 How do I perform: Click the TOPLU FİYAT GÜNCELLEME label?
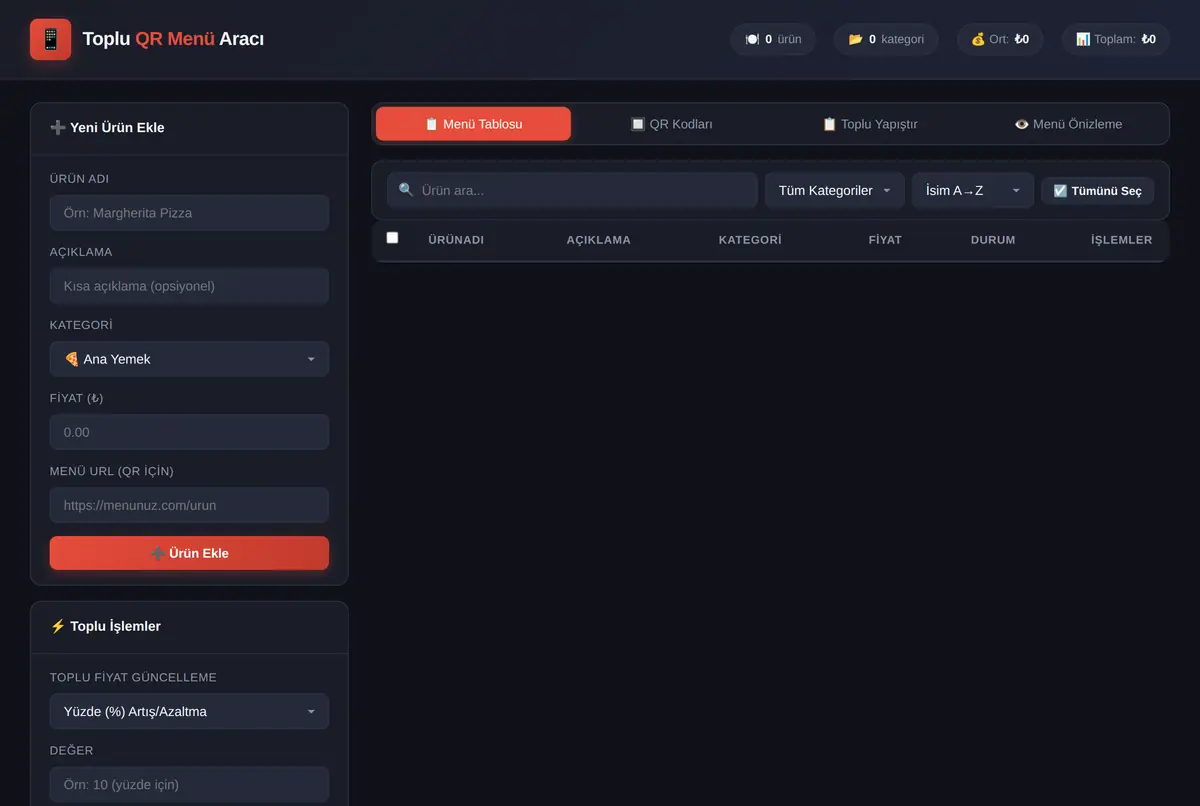tap(133, 677)
